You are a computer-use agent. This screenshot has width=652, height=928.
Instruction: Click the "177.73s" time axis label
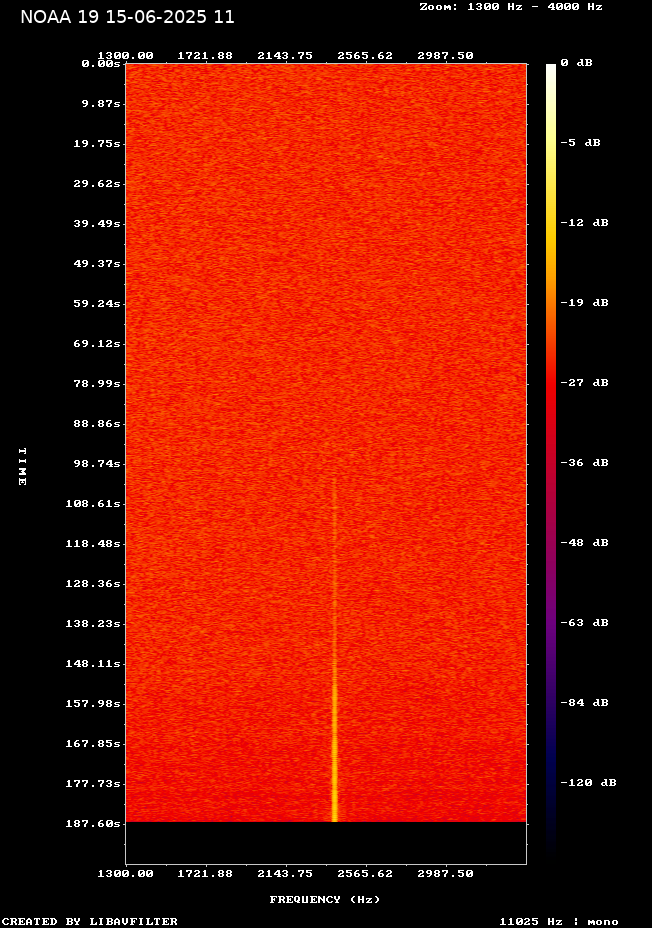[x=93, y=784]
